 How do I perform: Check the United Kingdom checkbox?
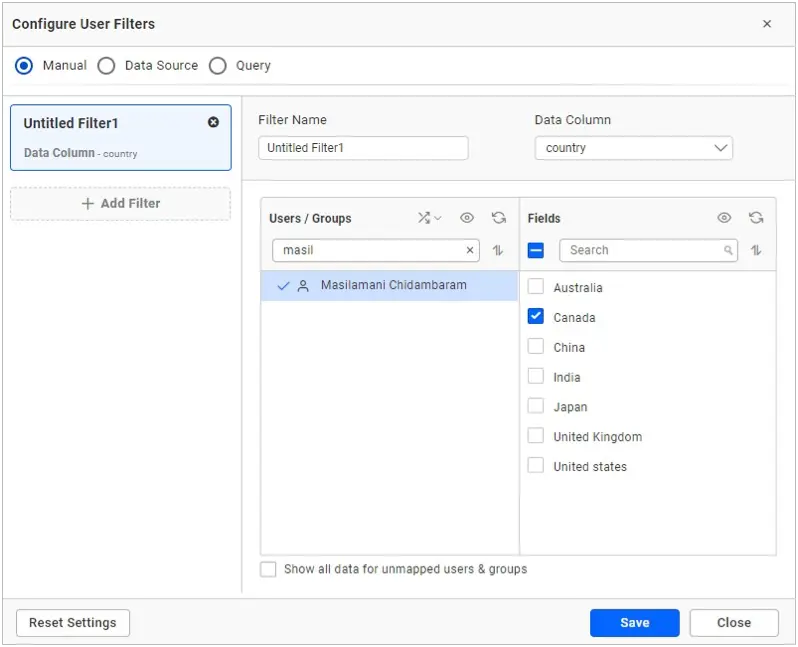[x=535, y=435]
